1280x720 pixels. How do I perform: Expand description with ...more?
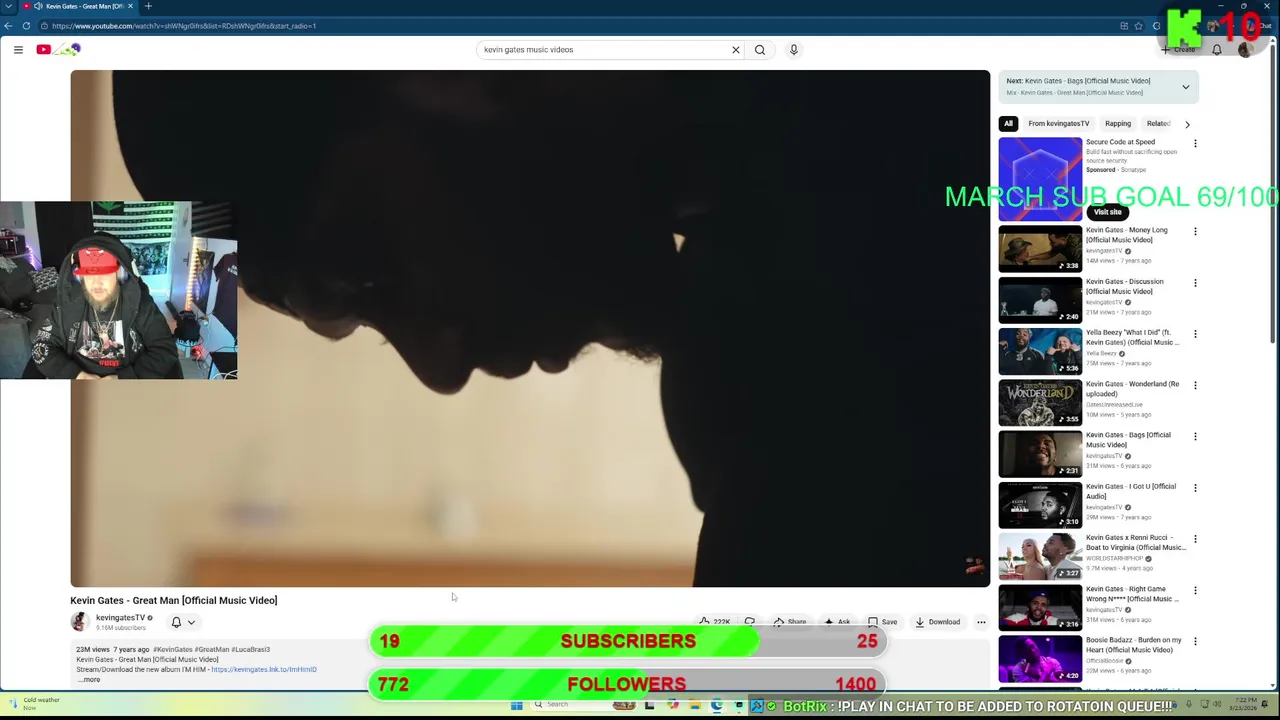(x=89, y=680)
